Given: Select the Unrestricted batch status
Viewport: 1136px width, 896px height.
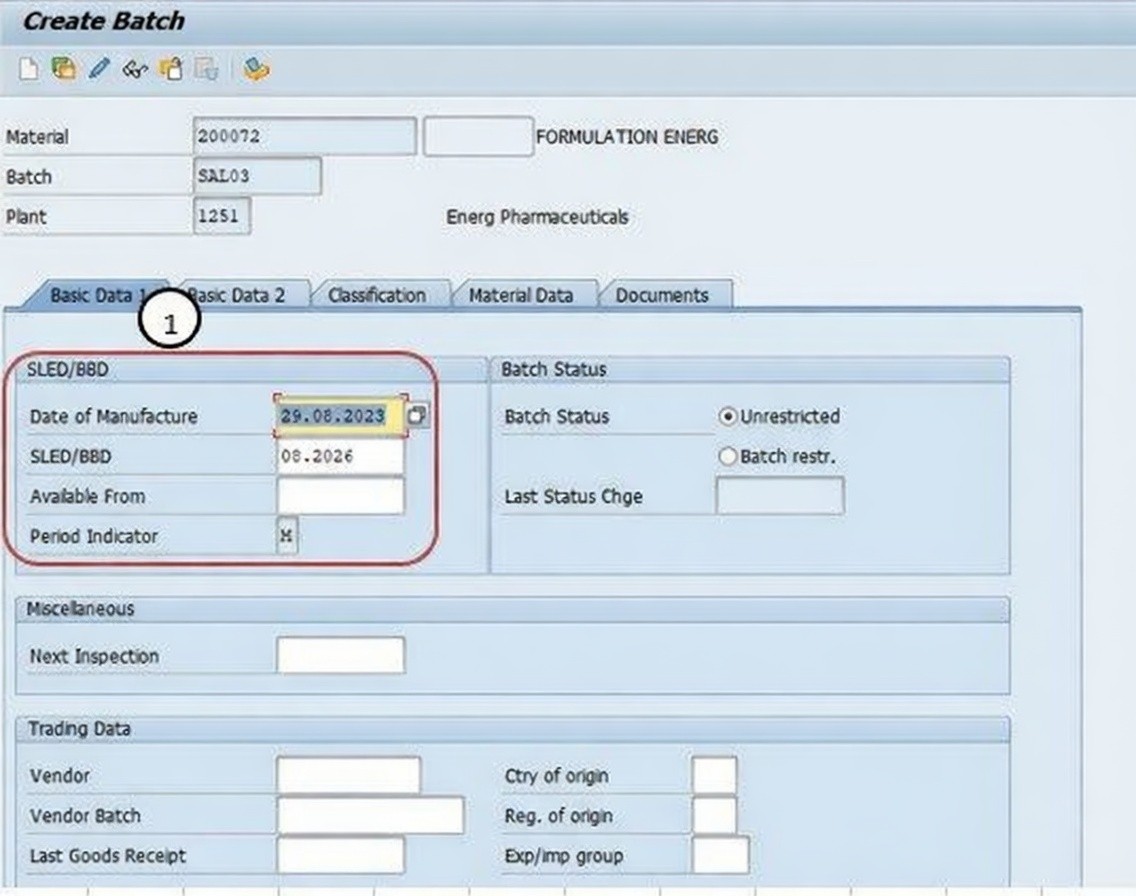Looking at the screenshot, I should [x=728, y=416].
